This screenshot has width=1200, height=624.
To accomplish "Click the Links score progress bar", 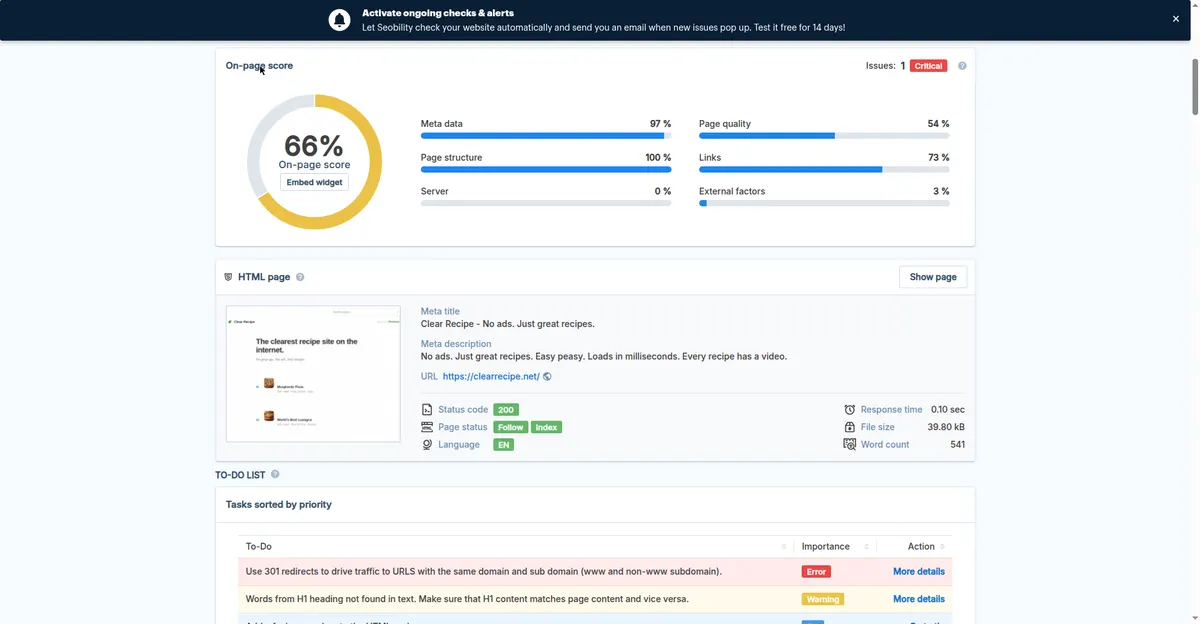I will click(824, 170).
